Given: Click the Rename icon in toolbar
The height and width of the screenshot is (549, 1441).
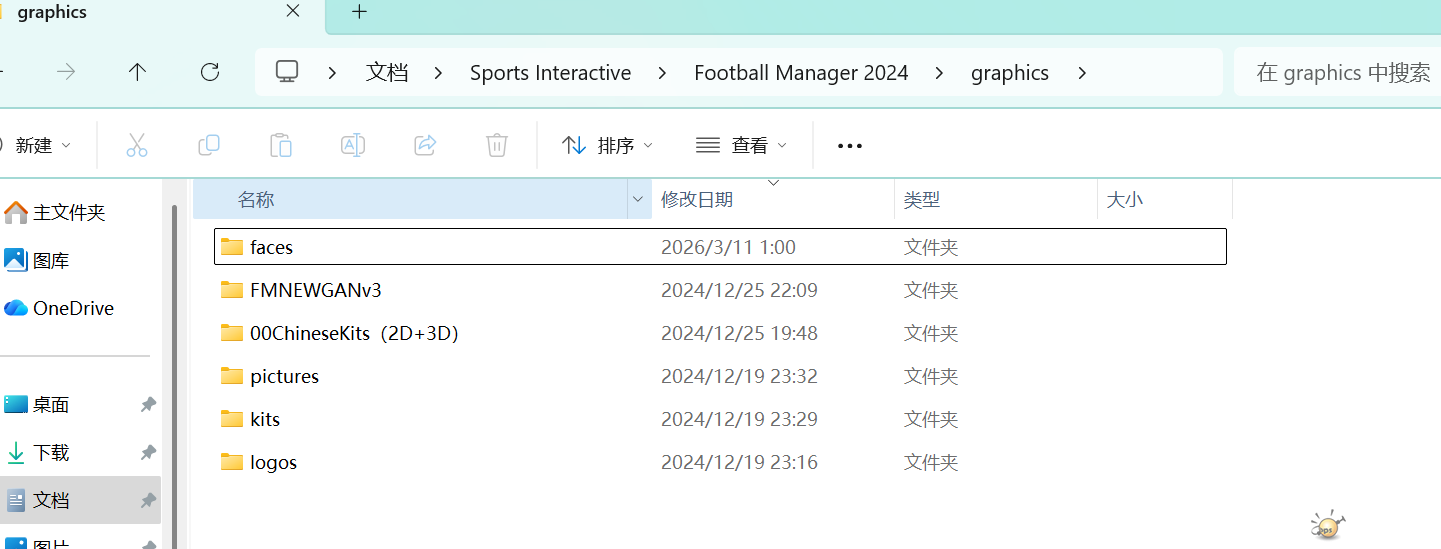Looking at the screenshot, I should click(x=353, y=145).
